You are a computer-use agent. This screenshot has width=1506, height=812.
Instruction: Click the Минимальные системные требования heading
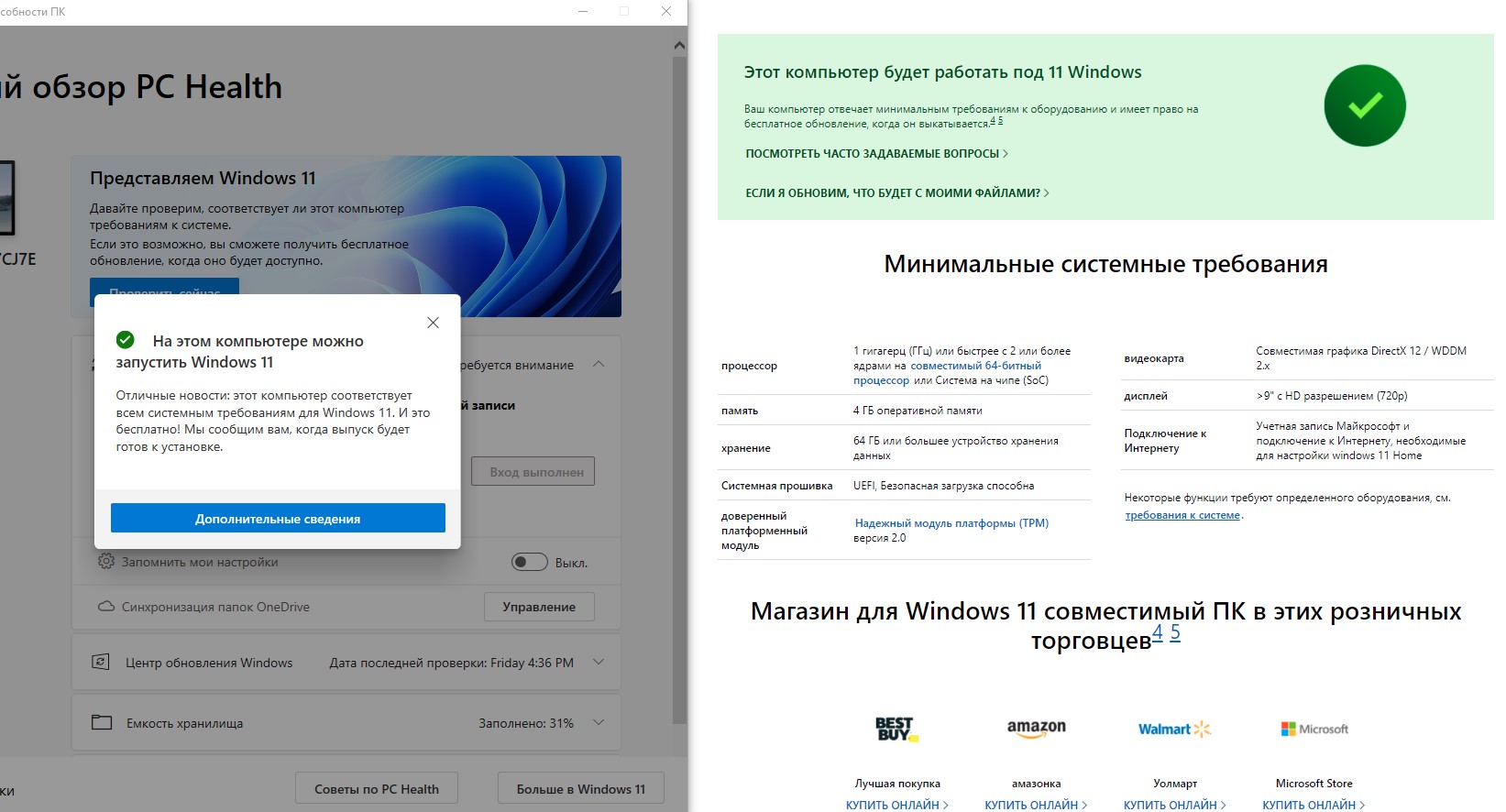[1105, 264]
